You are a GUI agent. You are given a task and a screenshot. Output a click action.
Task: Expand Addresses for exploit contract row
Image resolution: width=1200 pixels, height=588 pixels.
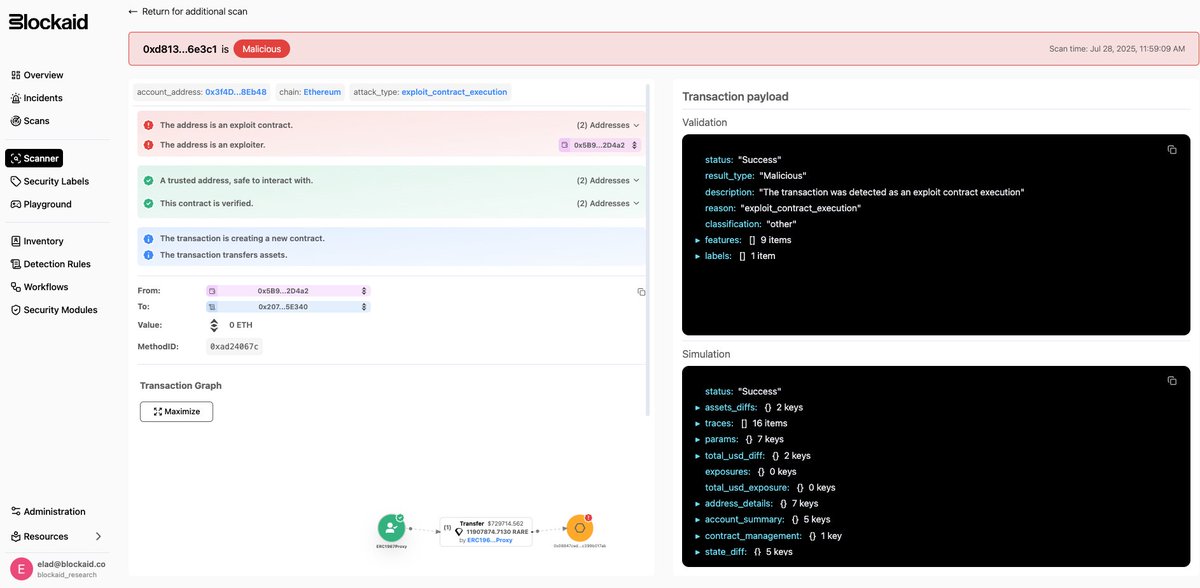click(607, 125)
